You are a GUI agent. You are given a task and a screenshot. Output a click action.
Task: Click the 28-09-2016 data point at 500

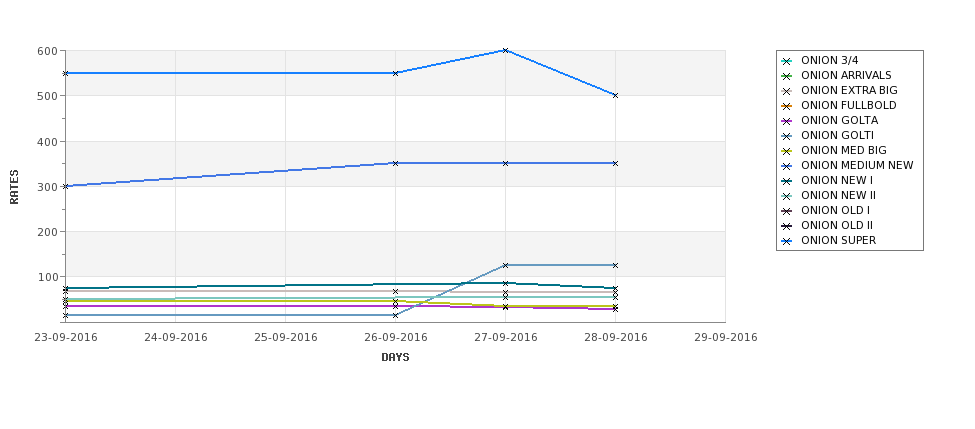615,96
